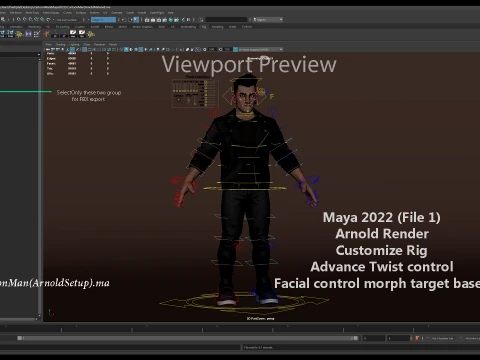
Task: Open the blue symmetry dropdown
Action: [103, 20]
